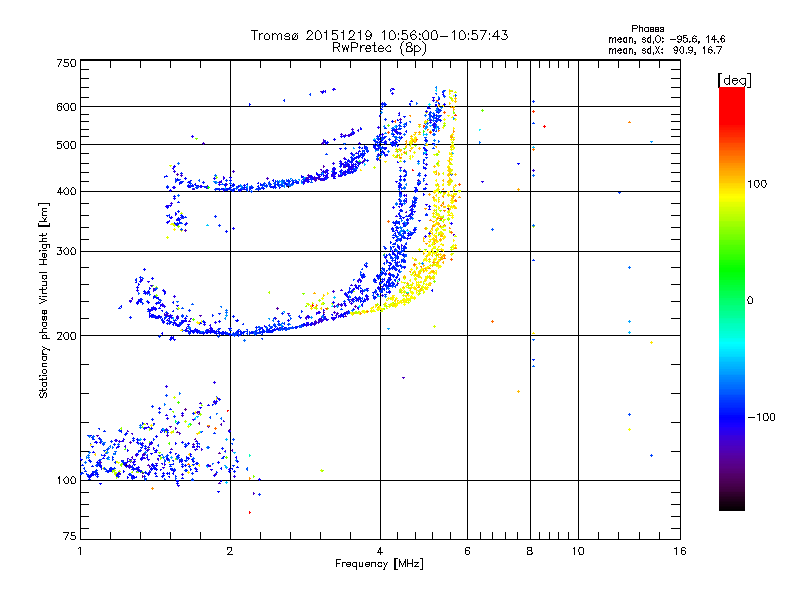Click the y-axis tick label "750"
Viewport: 800px width, 600px height.
coord(66,63)
